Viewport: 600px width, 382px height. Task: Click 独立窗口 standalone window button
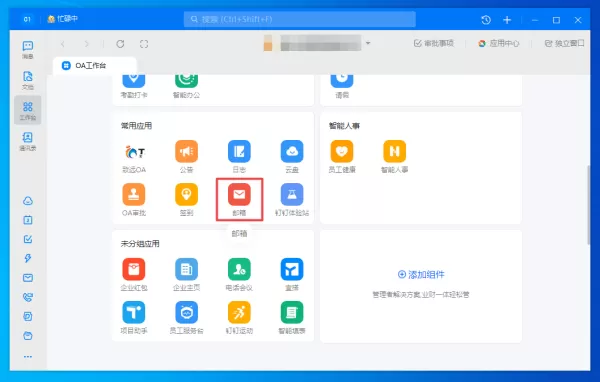click(564, 43)
